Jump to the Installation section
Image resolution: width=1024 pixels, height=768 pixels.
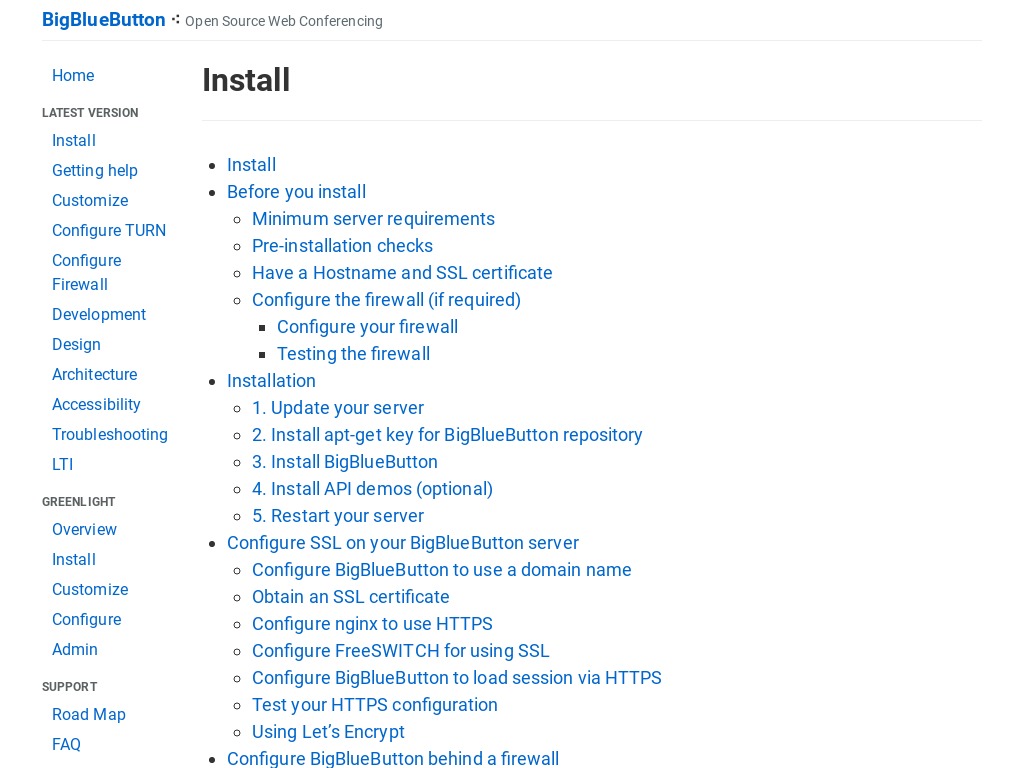[x=271, y=381]
